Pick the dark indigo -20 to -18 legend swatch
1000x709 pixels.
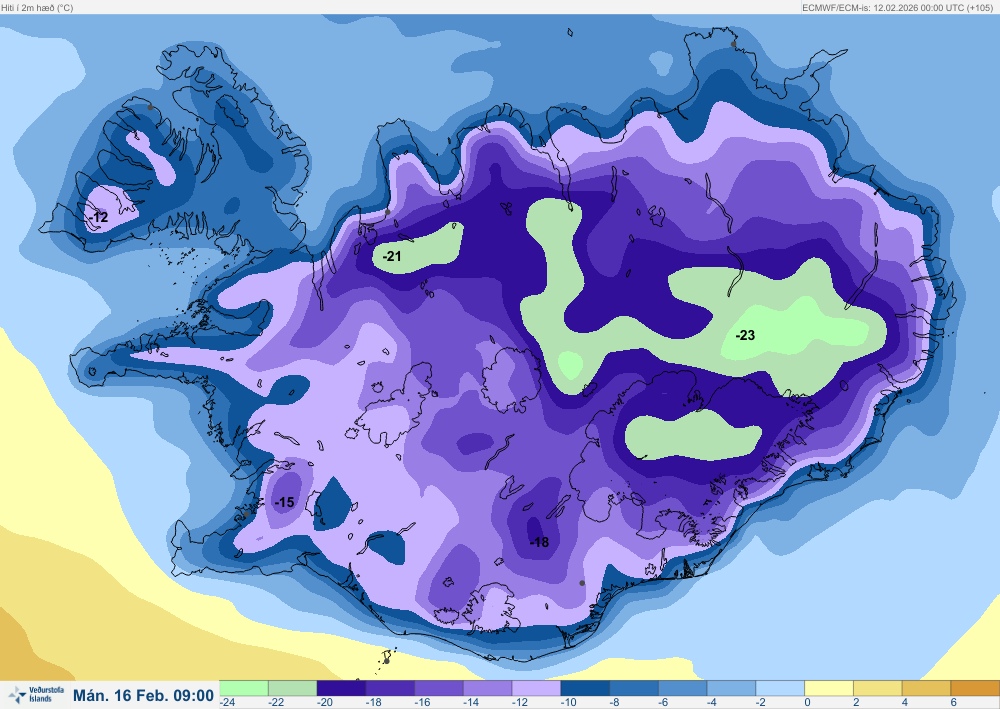coord(341,688)
